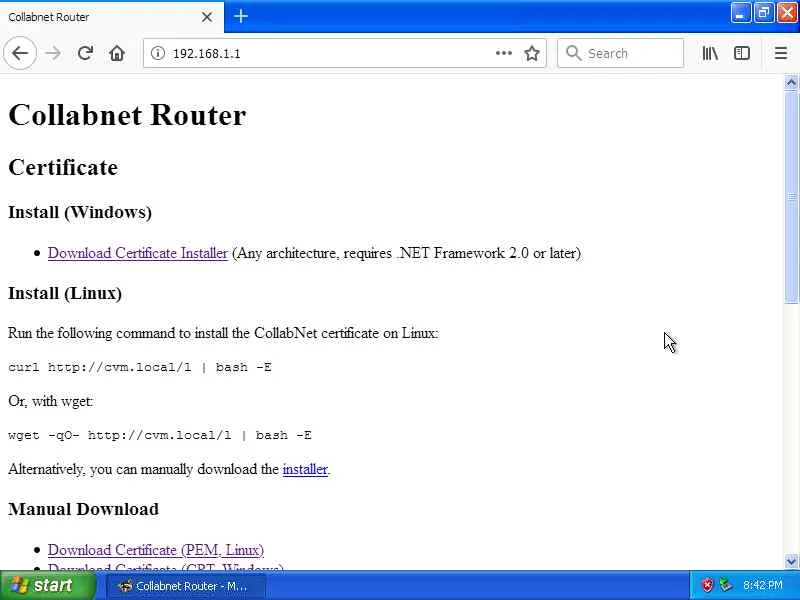Viewport: 800px width, 600px height.
Task: Click the Collabnet Router page heading
Action: pyautogui.click(x=127, y=115)
